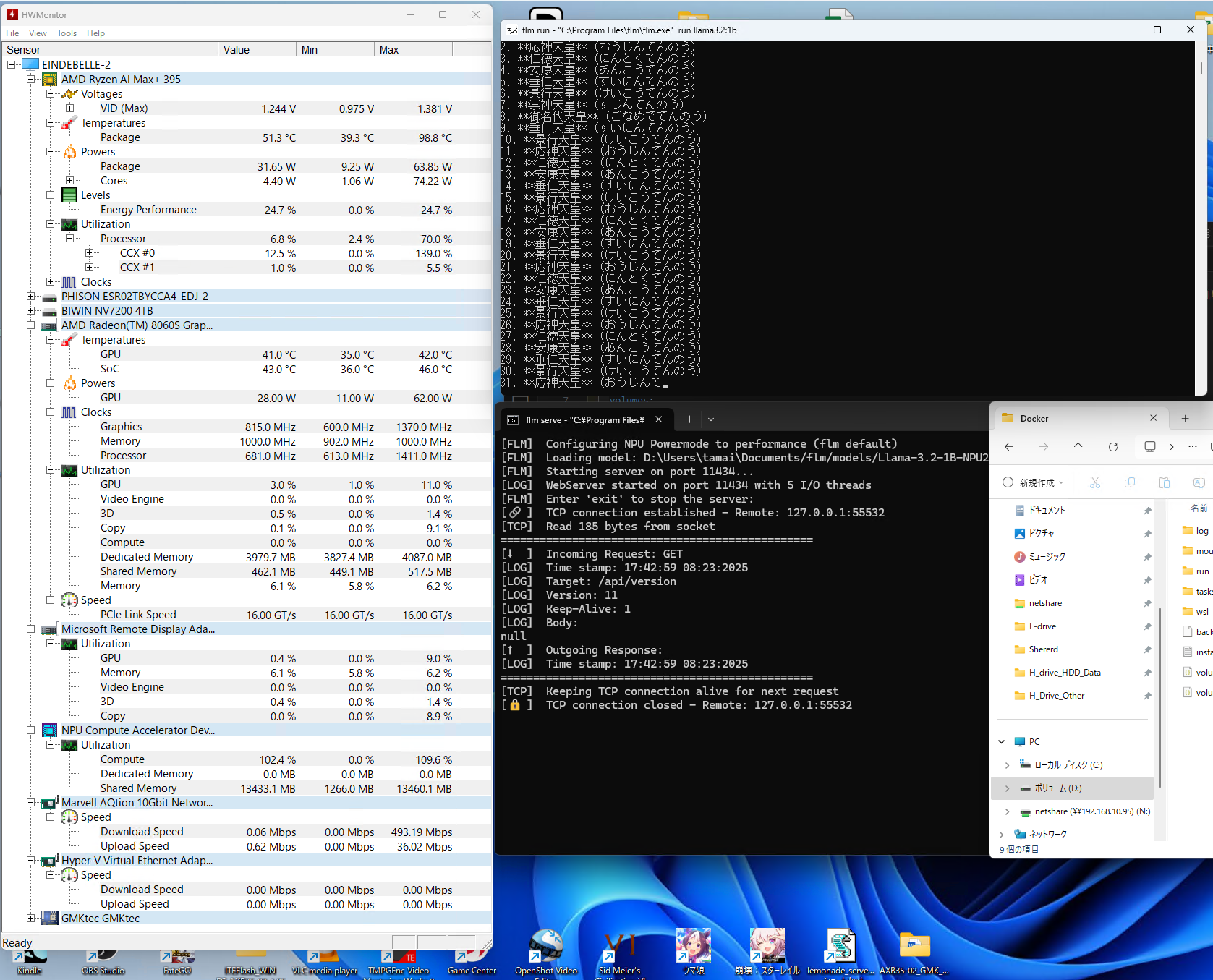Open the OpenShot Video Editor desktop shortcut
This screenshot has height=980, width=1213.
[x=546, y=955]
